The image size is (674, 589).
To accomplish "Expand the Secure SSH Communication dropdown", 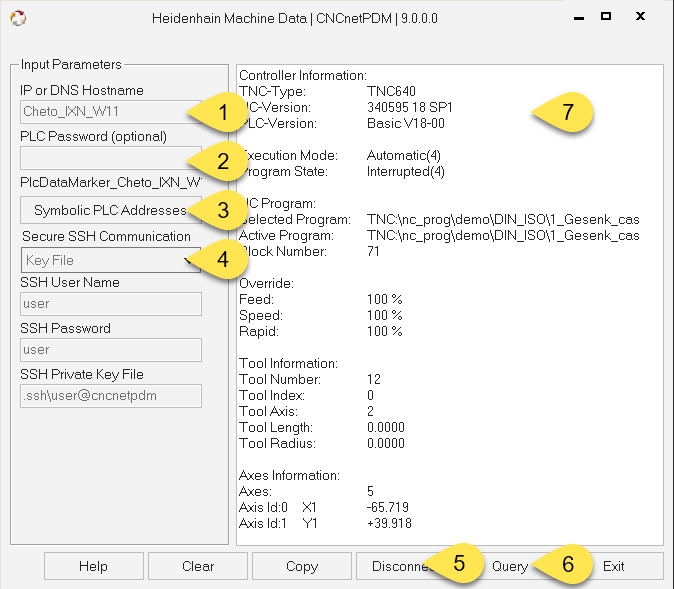I will click(x=110, y=260).
